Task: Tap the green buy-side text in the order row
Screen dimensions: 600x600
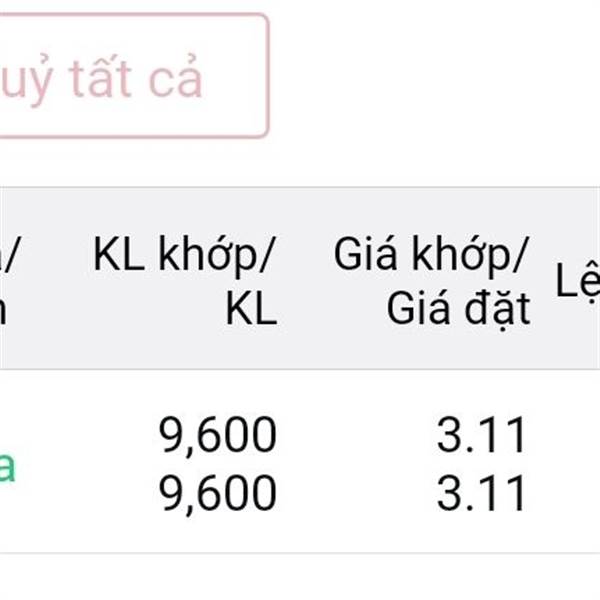Action: [x=8, y=468]
